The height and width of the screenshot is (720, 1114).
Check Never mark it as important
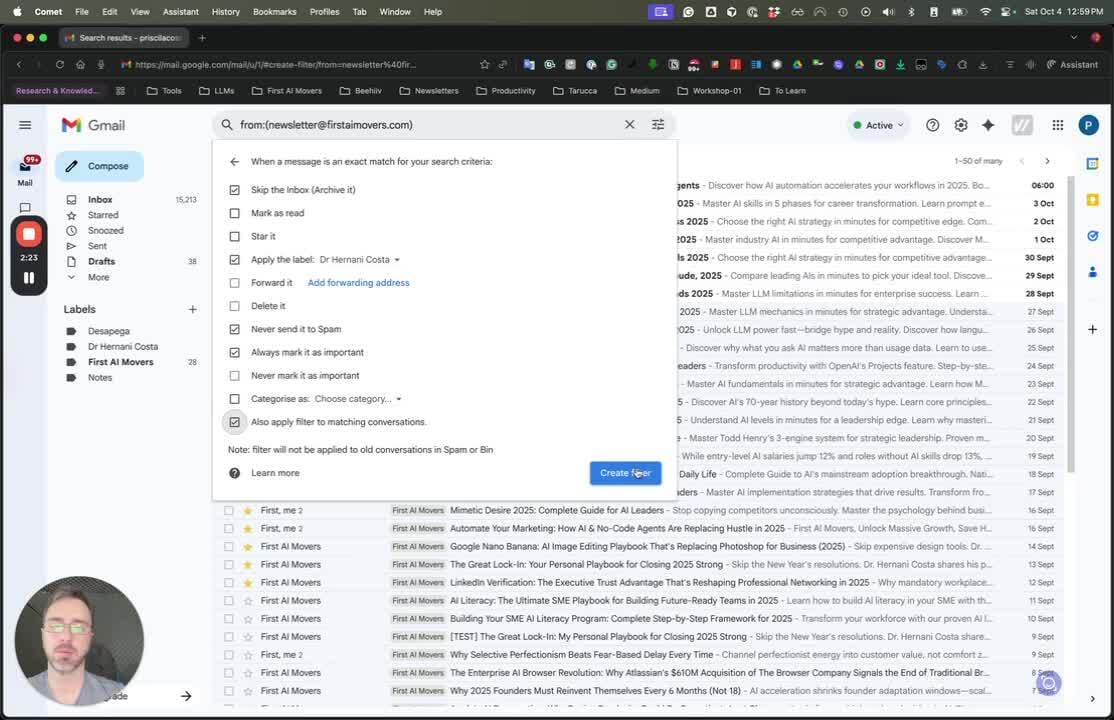click(234, 375)
